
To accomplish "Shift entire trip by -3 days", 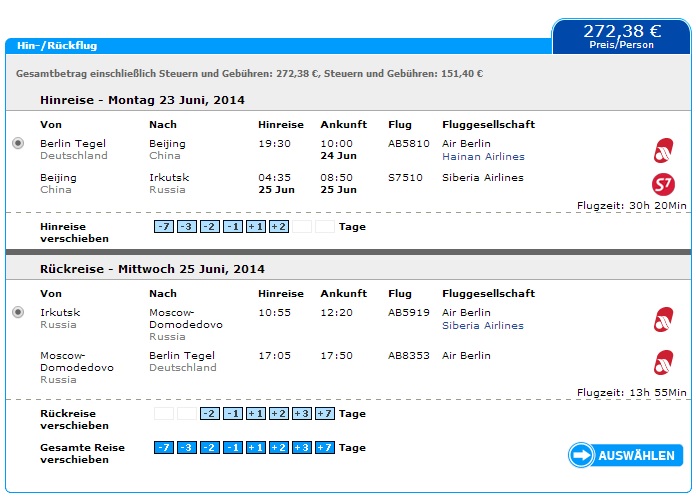I will pyautogui.click(x=187, y=448).
